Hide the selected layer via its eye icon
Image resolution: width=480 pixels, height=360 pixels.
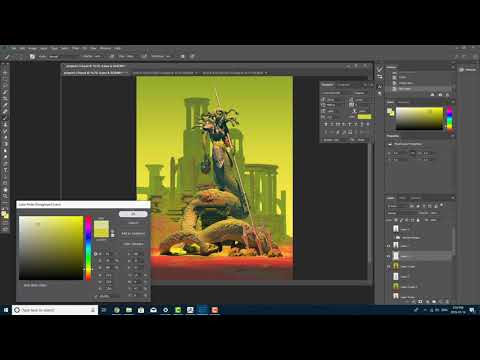tap(389, 256)
